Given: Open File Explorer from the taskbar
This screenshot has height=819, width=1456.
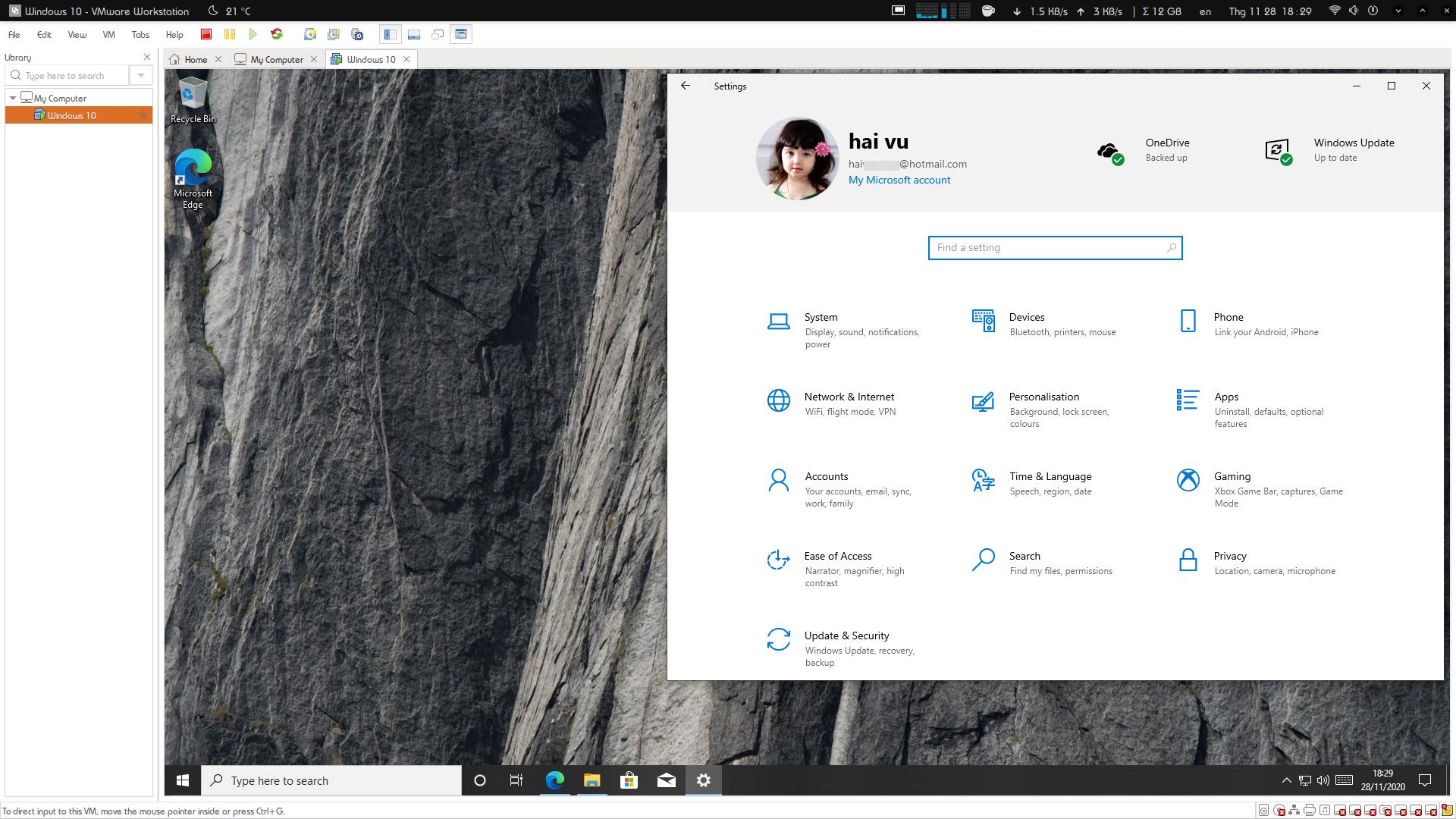Looking at the screenshot, I should (x=591, y=780).
